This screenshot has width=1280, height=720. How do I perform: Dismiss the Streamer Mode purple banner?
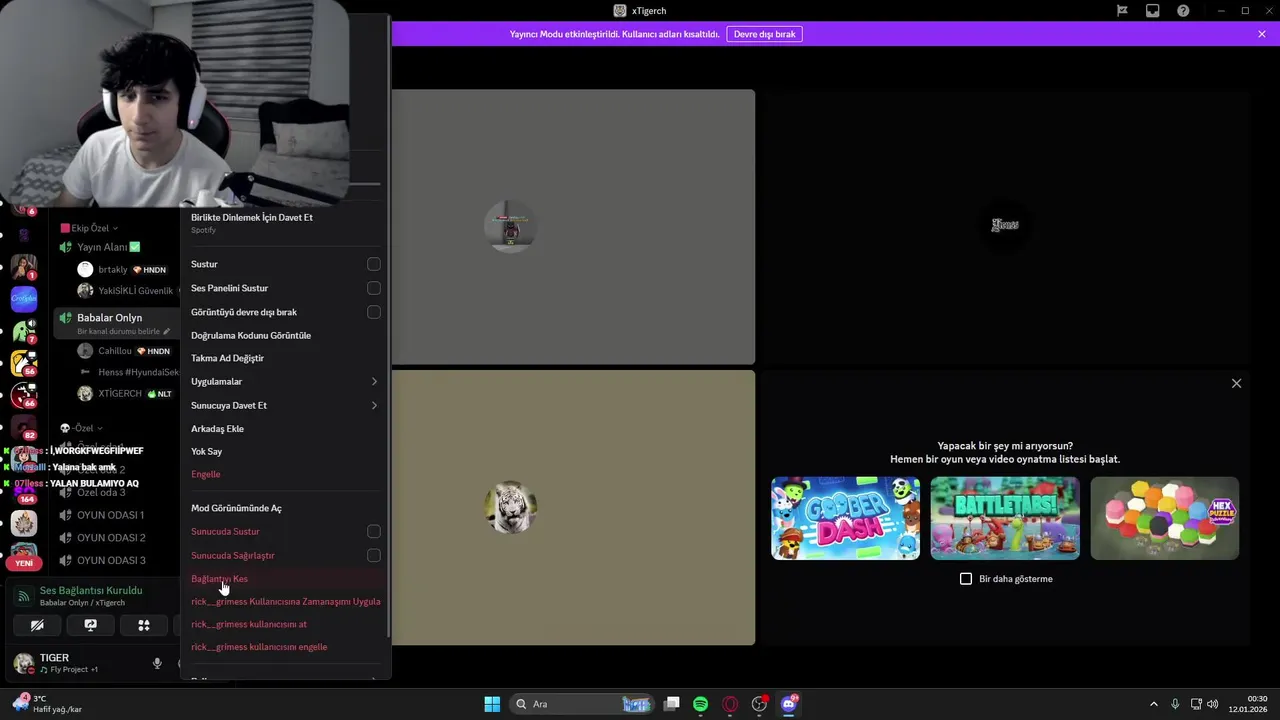click(x=1262, y=34)
